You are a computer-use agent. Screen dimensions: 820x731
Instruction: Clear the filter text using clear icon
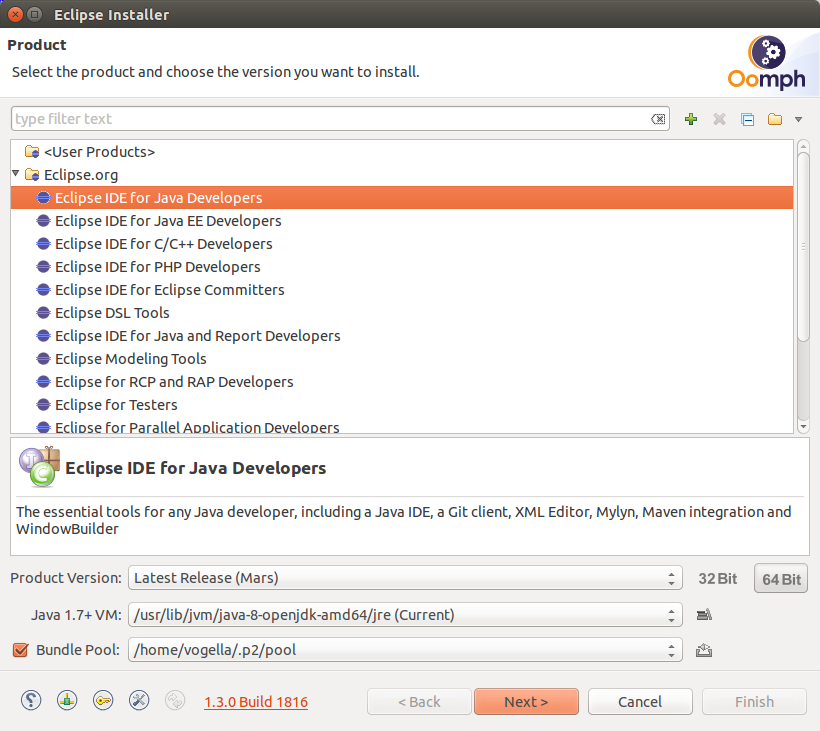(658, 119)
